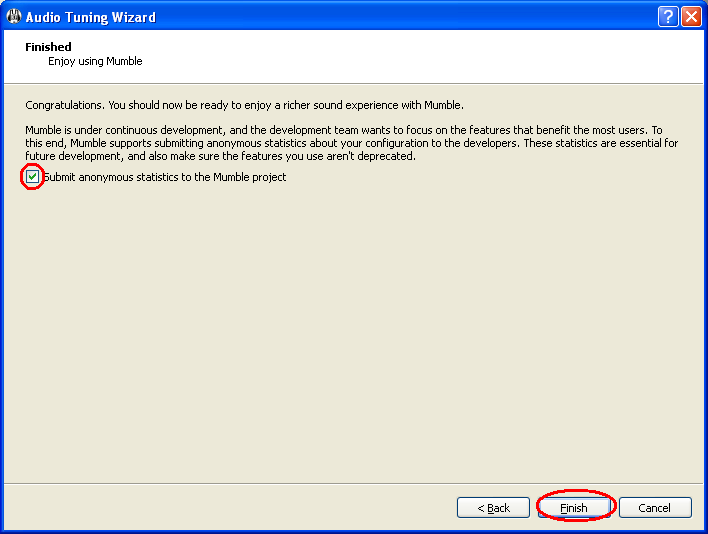Screen dimensions: 708x534
Task: Go back with the Back button
Action: 493,508
